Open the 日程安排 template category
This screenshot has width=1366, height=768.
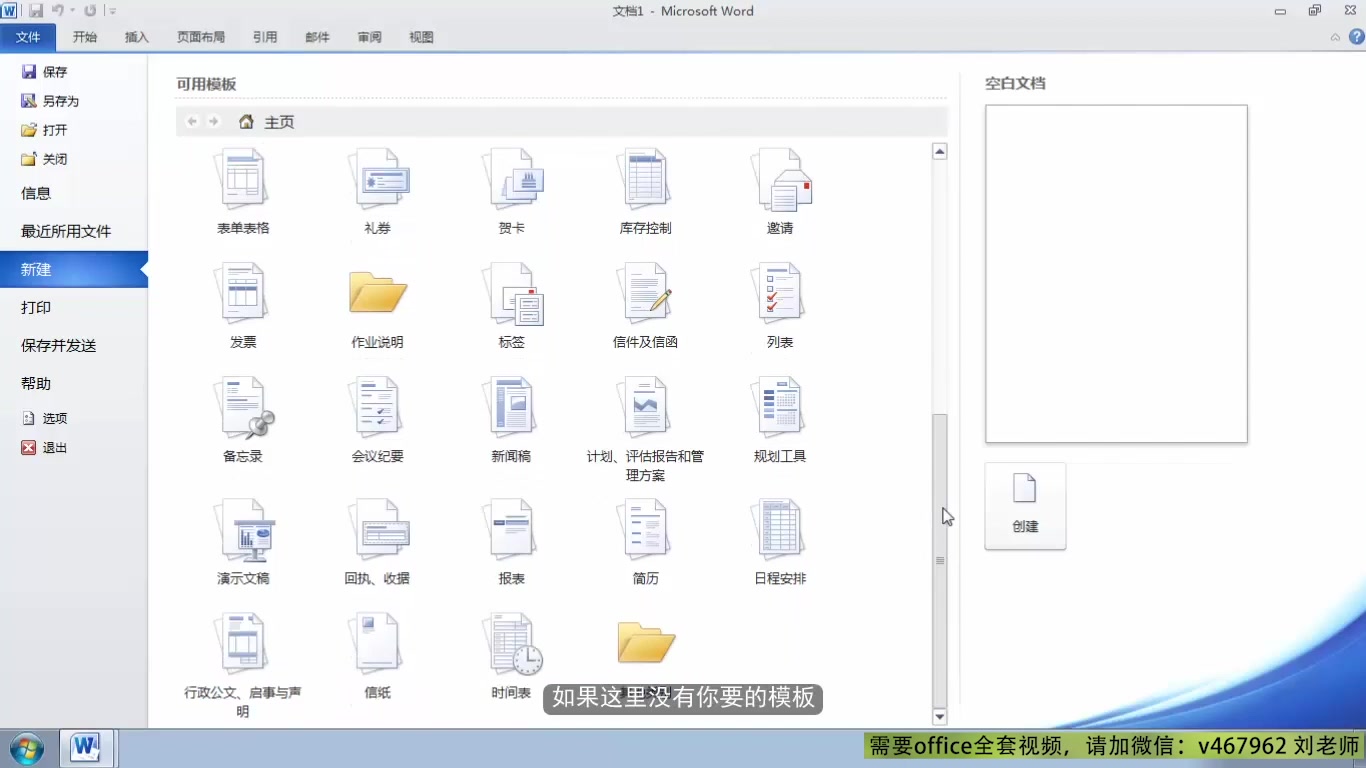point(779,543)
